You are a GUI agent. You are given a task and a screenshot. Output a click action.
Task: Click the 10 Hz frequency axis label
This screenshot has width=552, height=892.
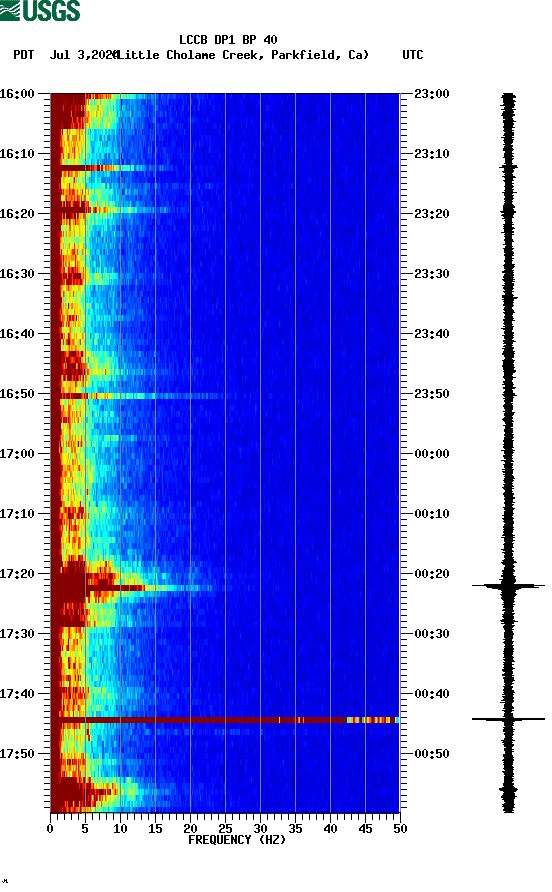tap(120, 829)
